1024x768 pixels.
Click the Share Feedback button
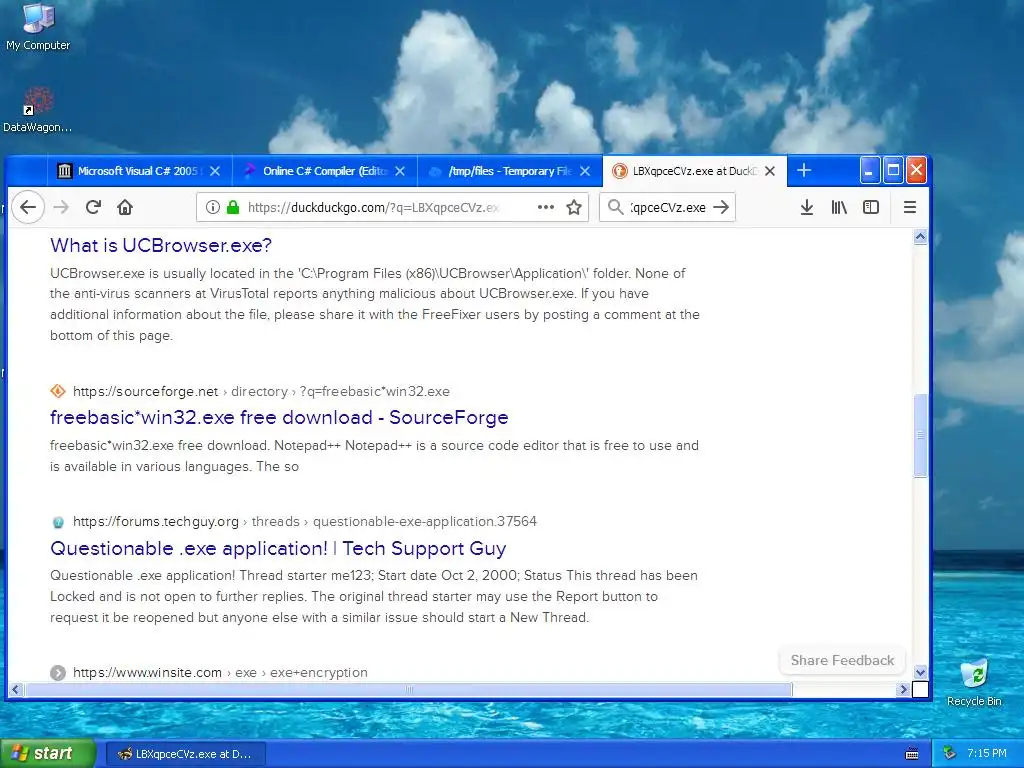pyautogui.click(x=842, y=660)
